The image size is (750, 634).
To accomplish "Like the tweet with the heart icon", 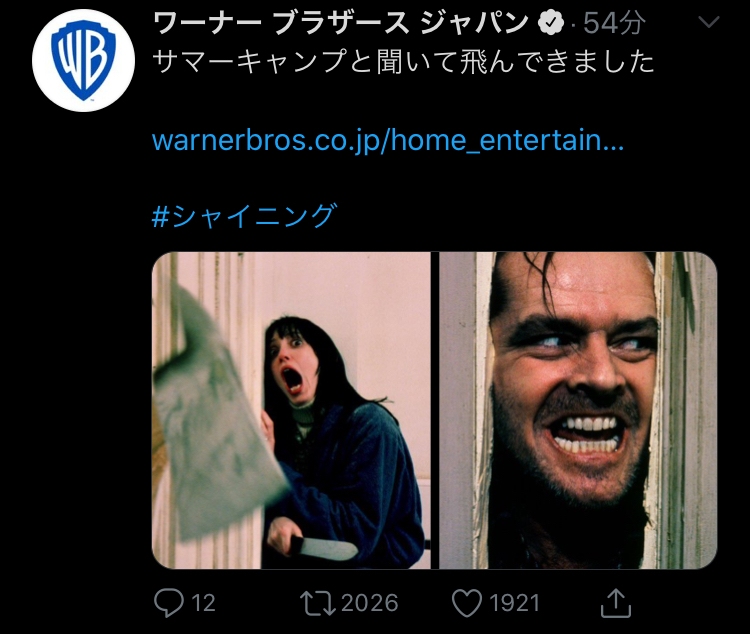I will point(467,603).
